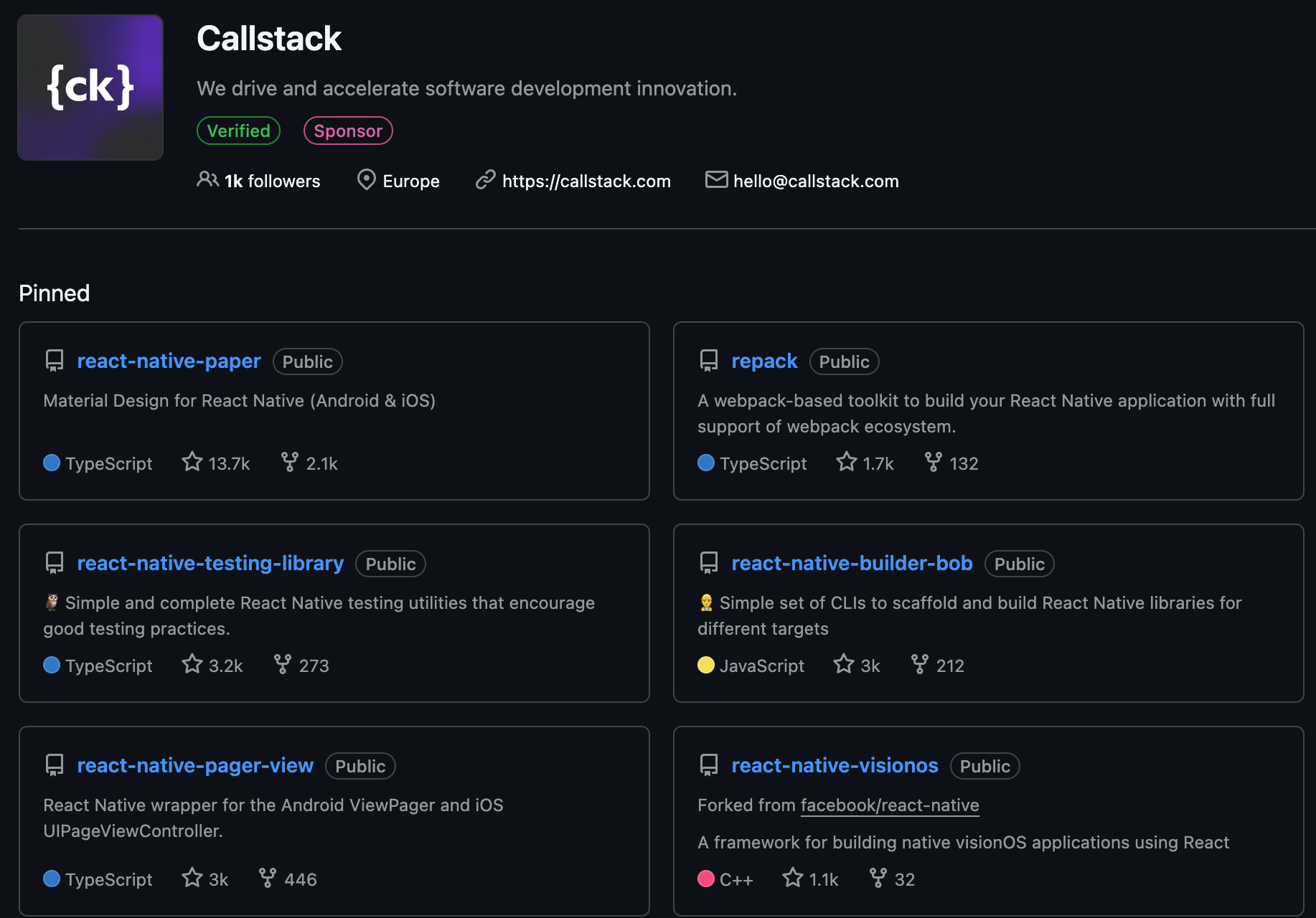The height and width of the screenshot is (918, 1316).
Task: Click the star icon showing 3.2k
Action: pos(192,663)
